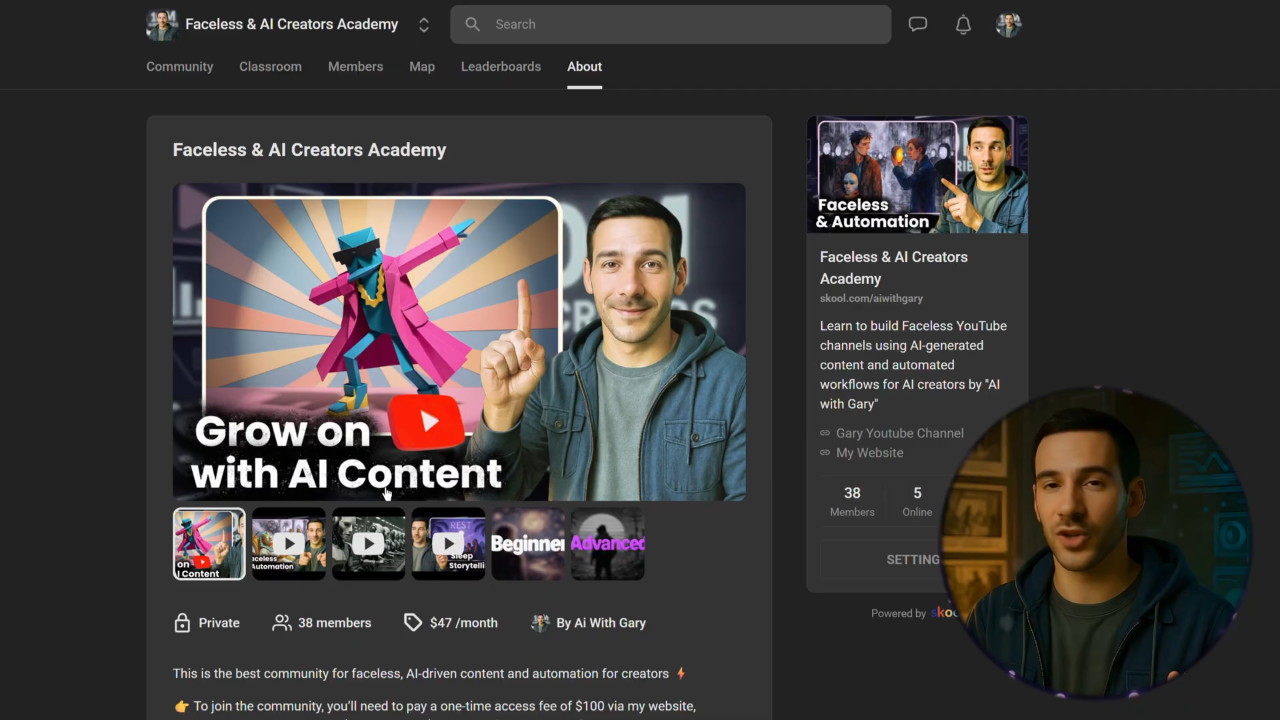Viewport: 1280px width, 720px height.
Task: Open the chat messages icon
Action: pos(918,24)
